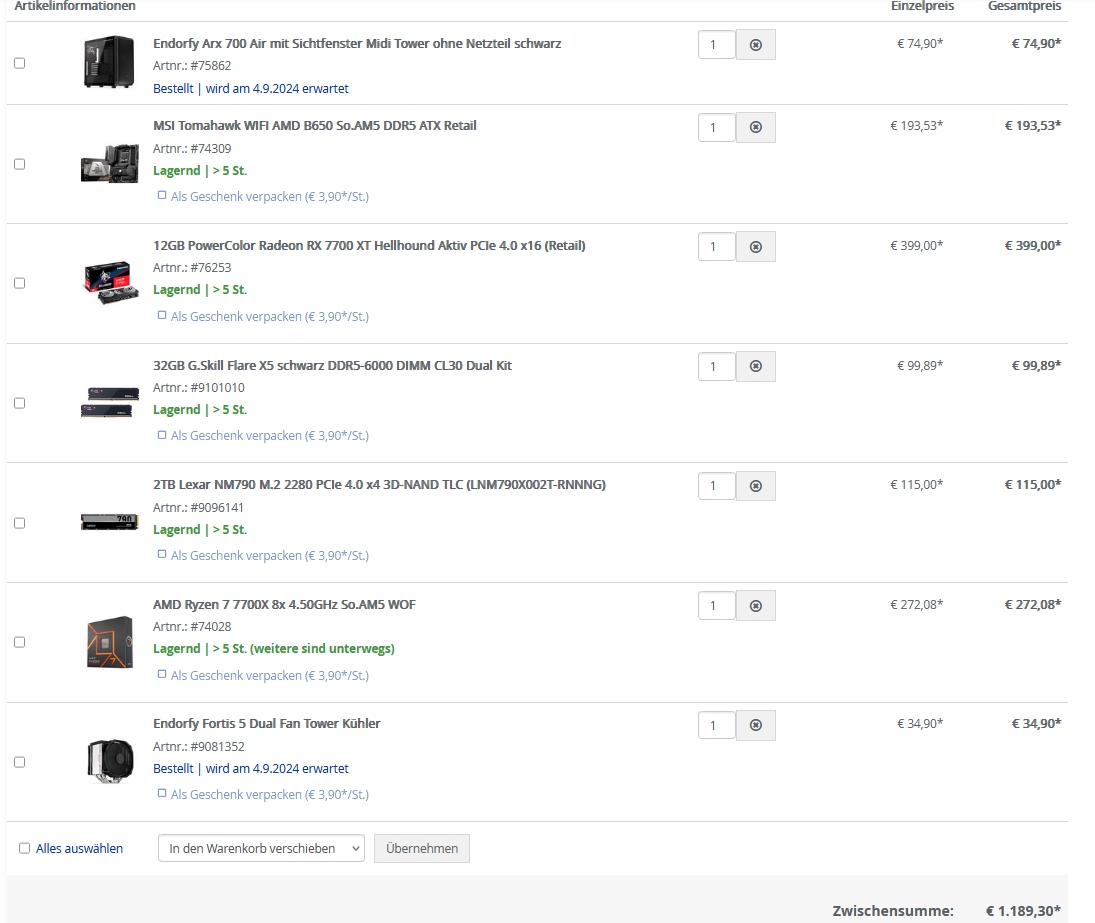Click 'Bestellt | wird am 4.9.2024 erwartet' under Arx 700
Image resolution: width=1095 pixels, height=923 pixels.
251,89
